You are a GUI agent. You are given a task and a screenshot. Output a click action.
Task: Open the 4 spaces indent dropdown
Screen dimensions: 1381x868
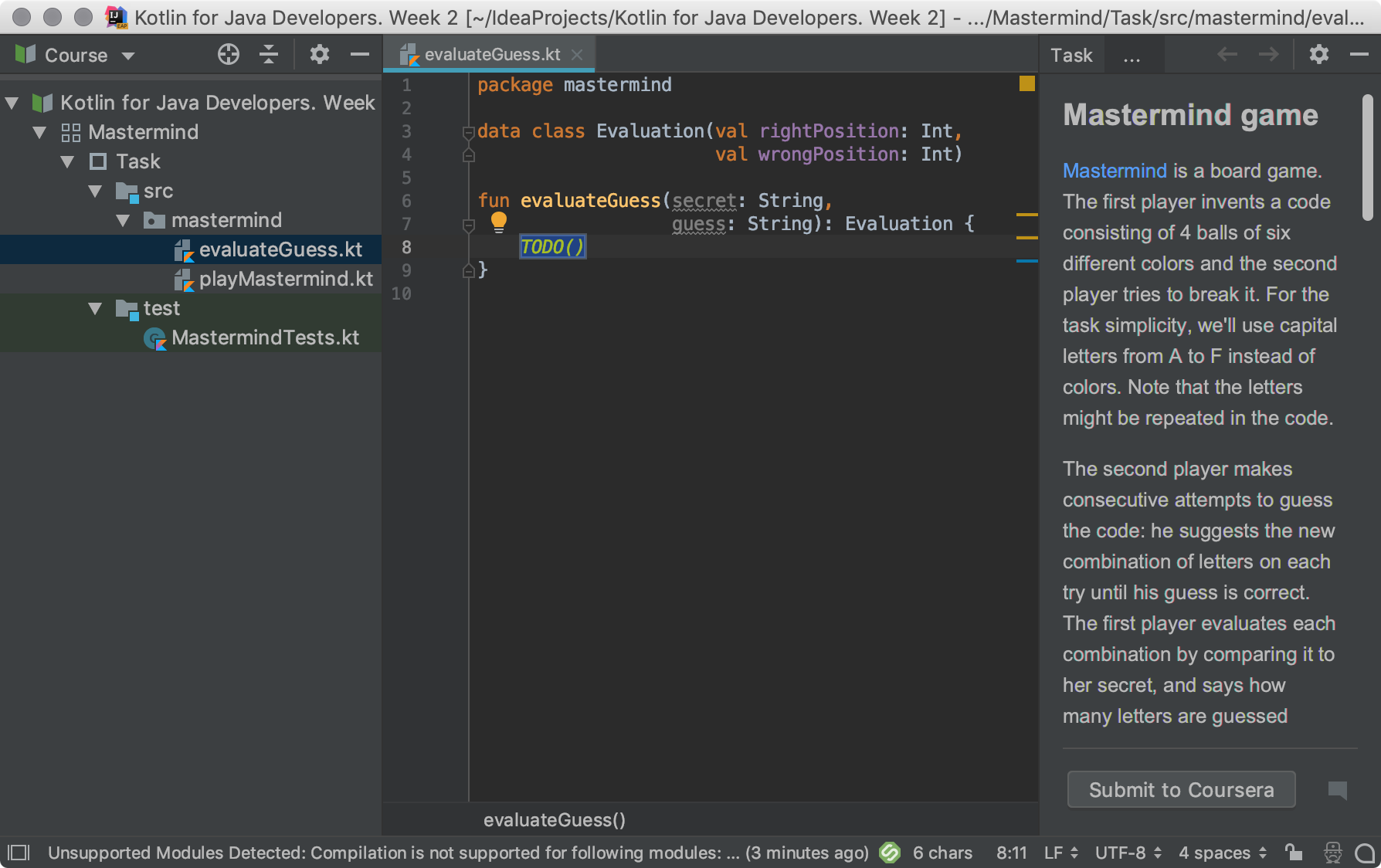point(1223,853)
